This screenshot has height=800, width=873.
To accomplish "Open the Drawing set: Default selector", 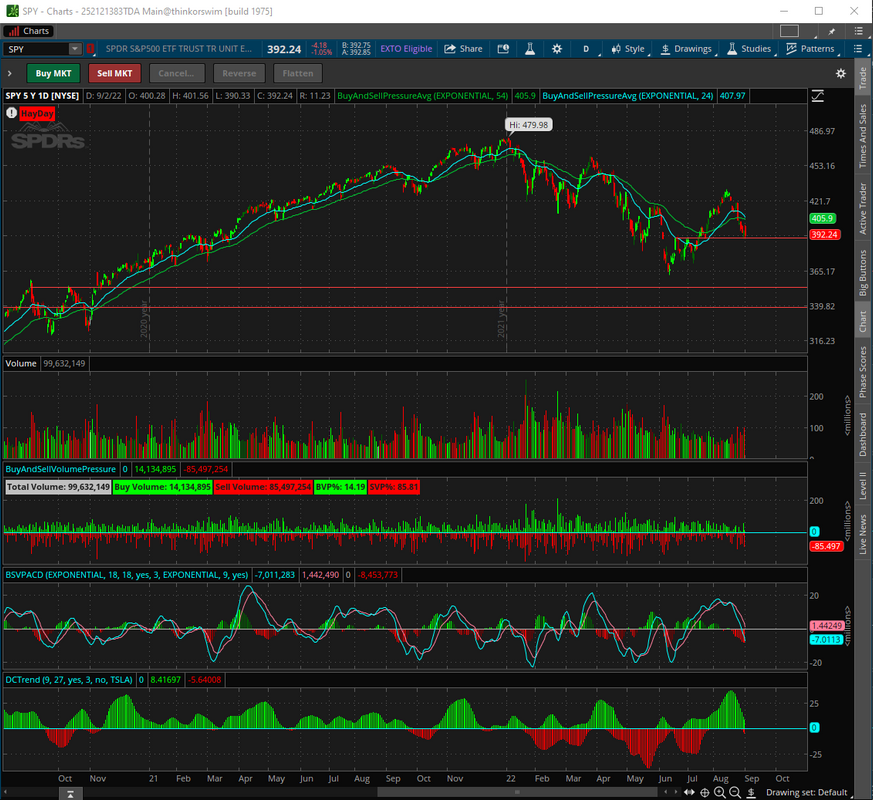I will (806, 792).
